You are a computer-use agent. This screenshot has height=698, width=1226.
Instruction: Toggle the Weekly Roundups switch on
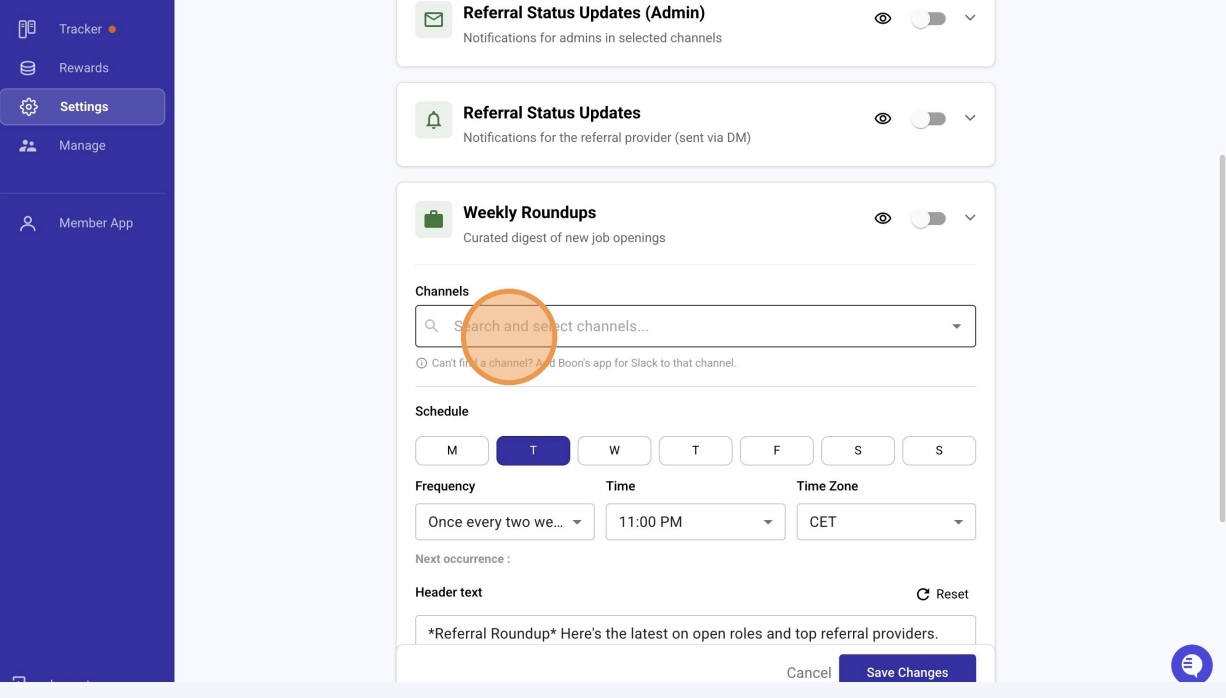(x=929, y=218)
